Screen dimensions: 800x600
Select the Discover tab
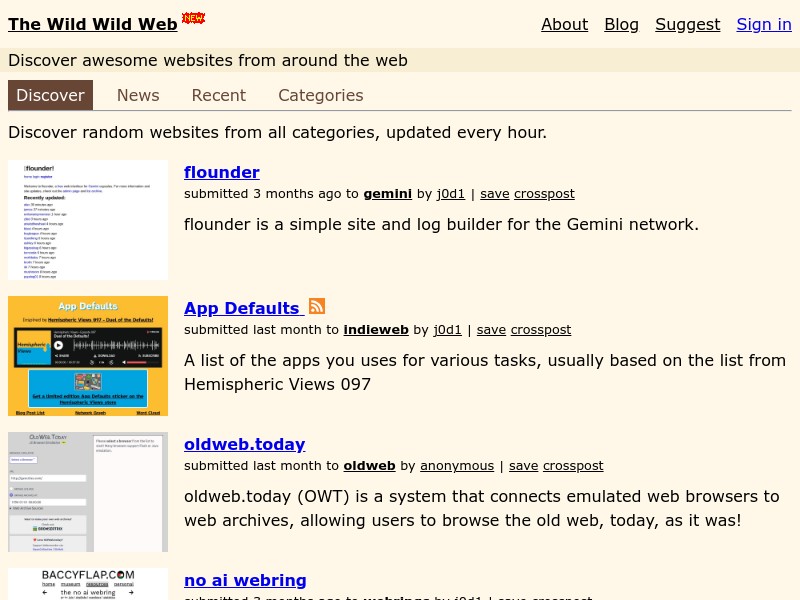click(x=51, y=95)
